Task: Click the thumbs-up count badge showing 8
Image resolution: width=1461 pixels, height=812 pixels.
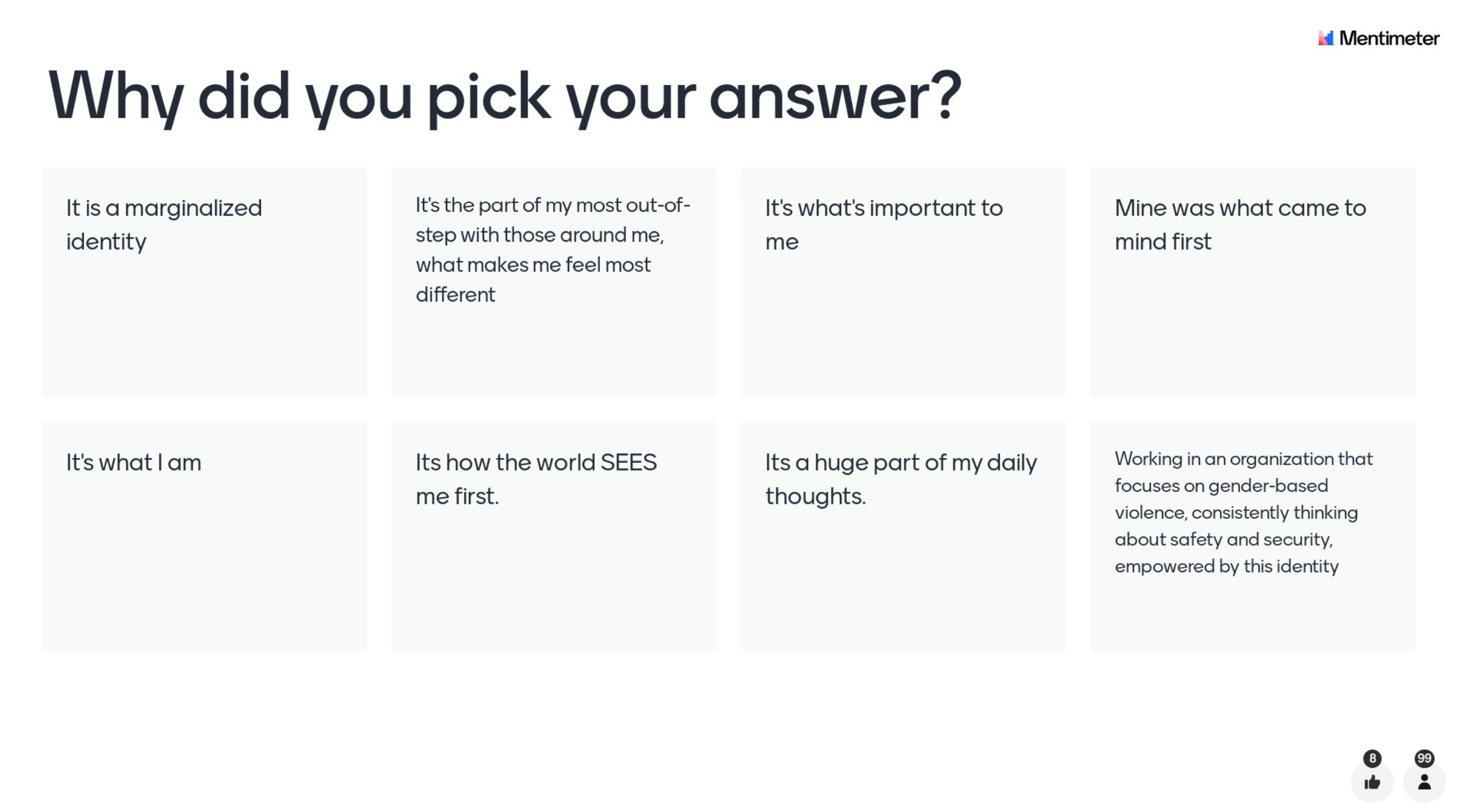Action: [x=1372, y=758]
